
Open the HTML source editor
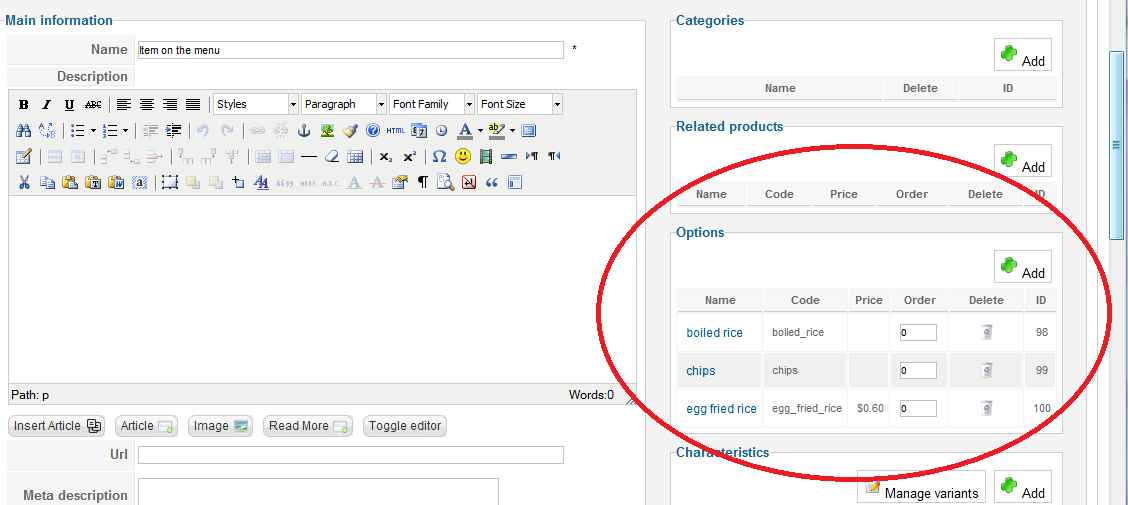(x=396, y=130)
